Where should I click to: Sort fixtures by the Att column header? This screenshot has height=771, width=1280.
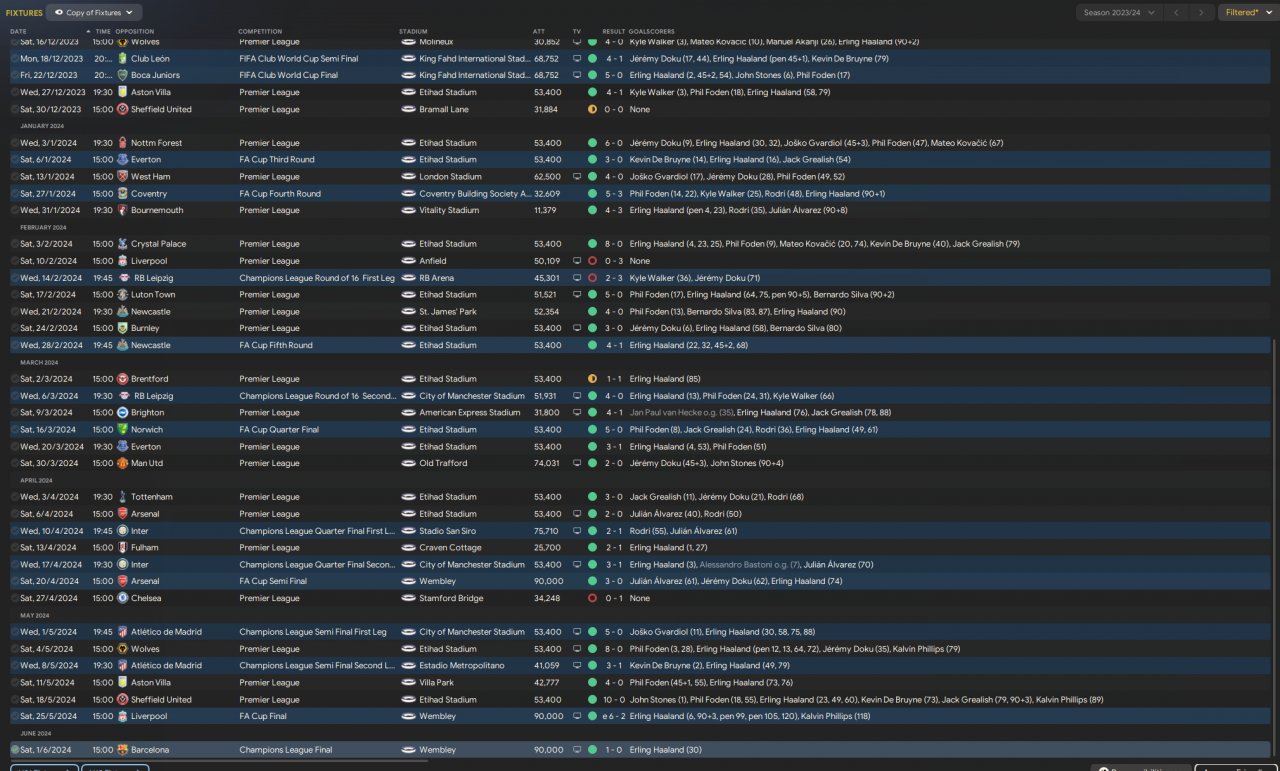(x=540, y=31)
